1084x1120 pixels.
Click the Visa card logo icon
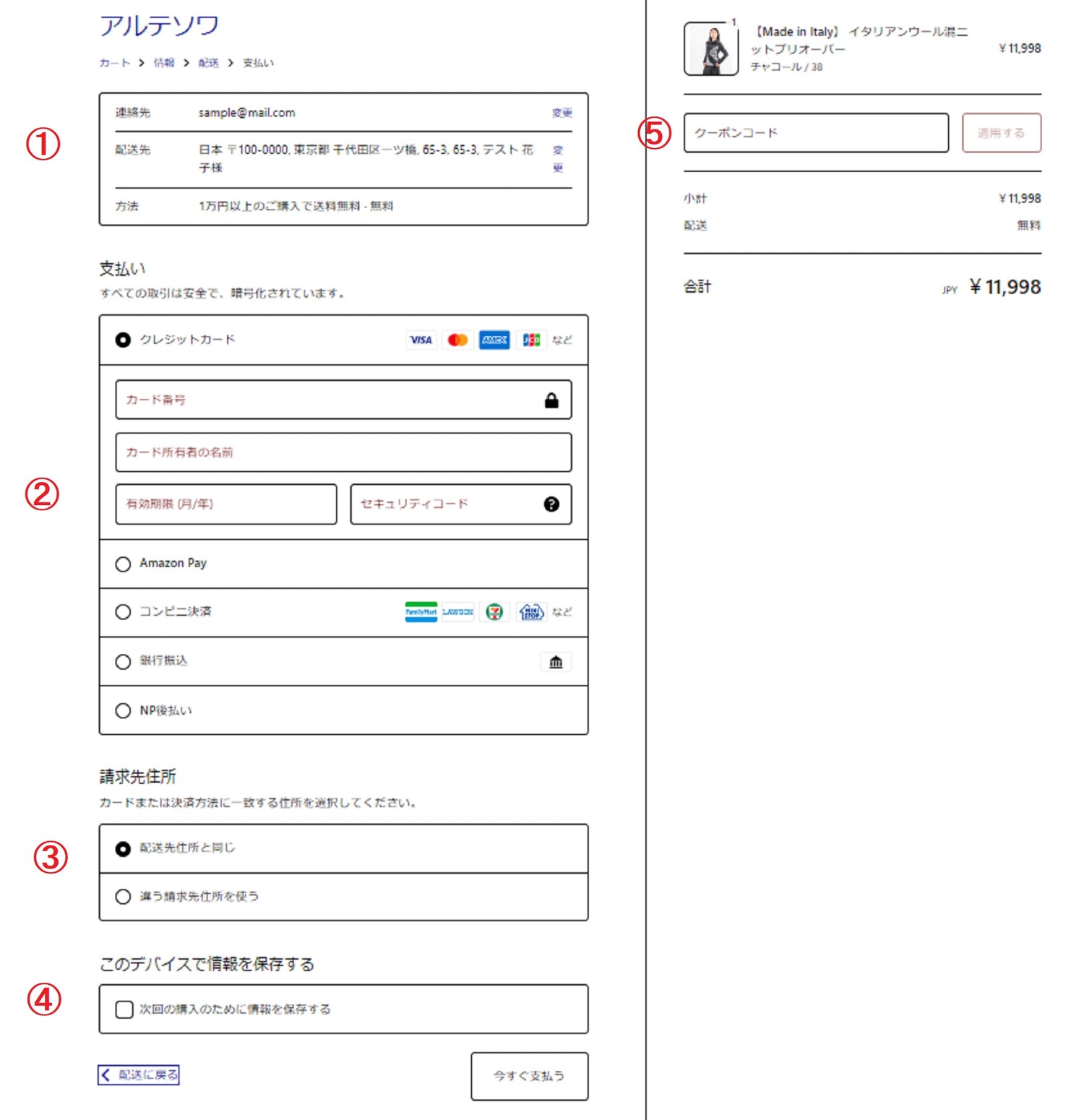tap(421, 340)
